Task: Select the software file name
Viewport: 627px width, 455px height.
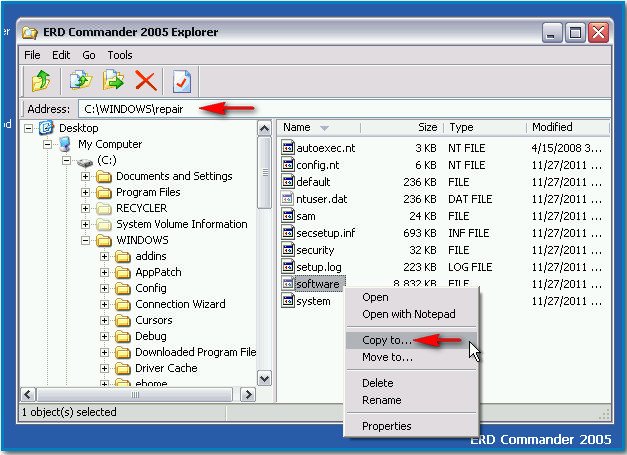Action: point(318,284)
